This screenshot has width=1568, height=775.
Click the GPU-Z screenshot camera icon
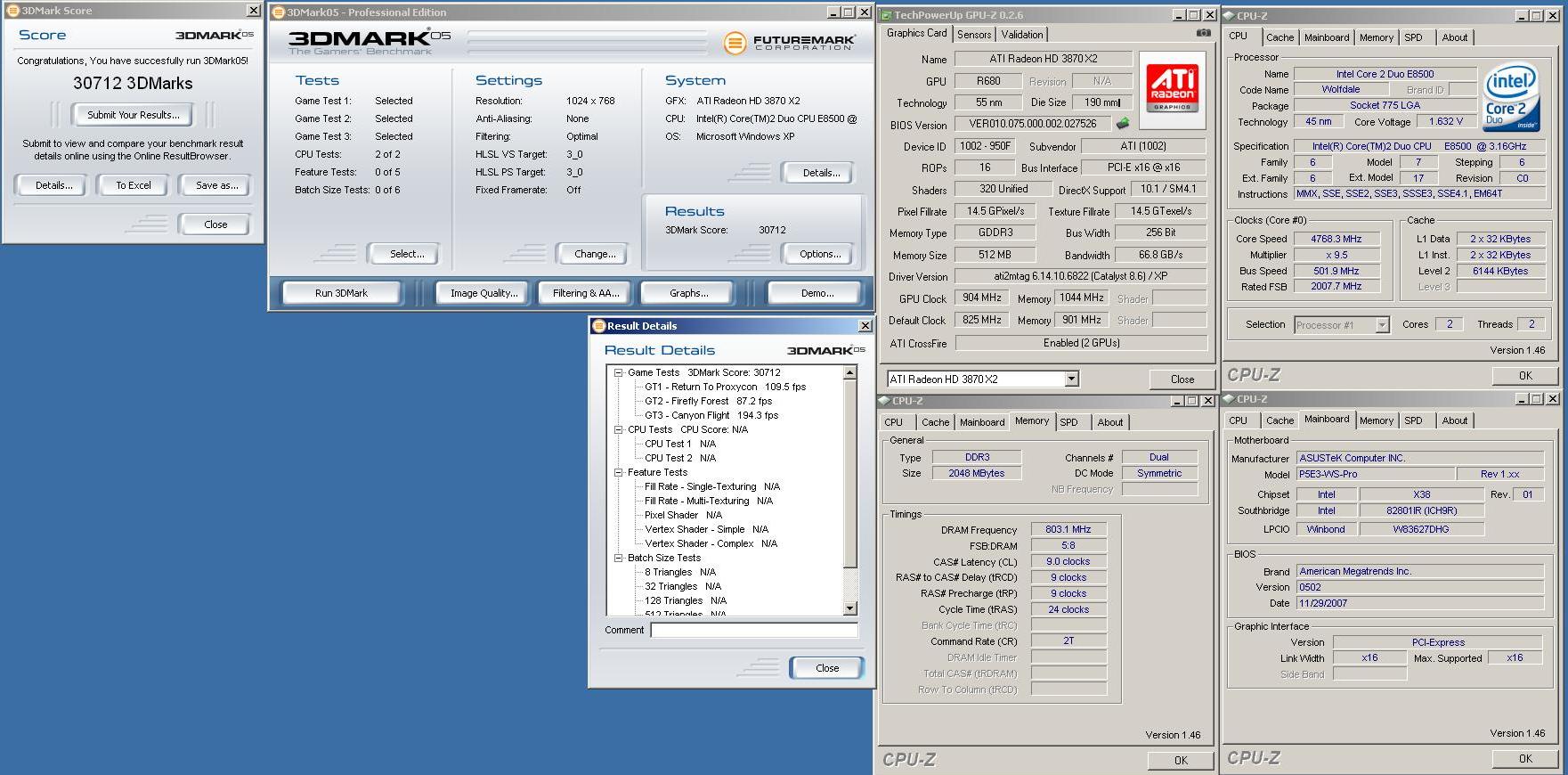[x=1203, y=33]
